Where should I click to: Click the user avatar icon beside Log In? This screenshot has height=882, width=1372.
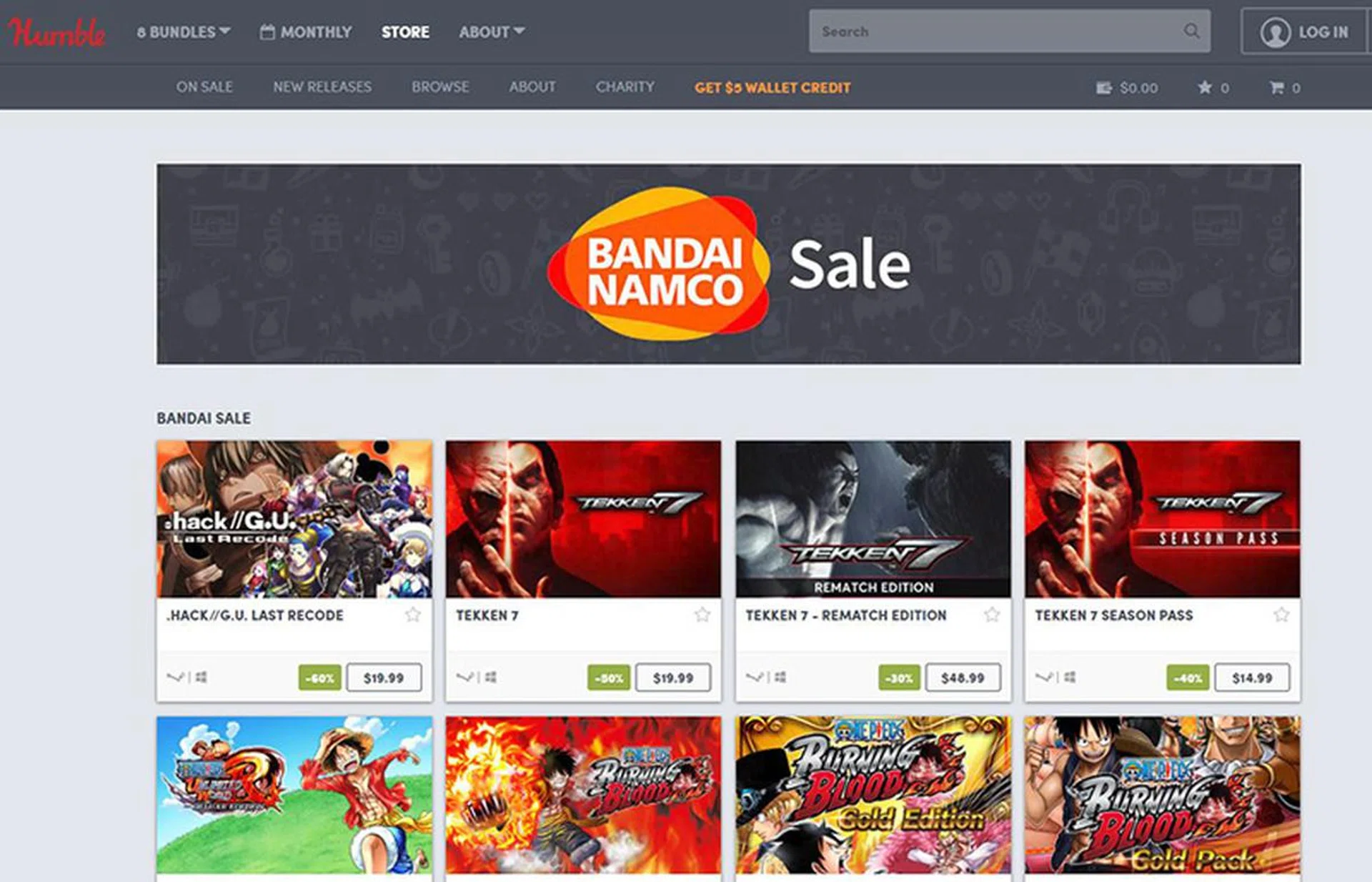click(x=1276, y=32)
